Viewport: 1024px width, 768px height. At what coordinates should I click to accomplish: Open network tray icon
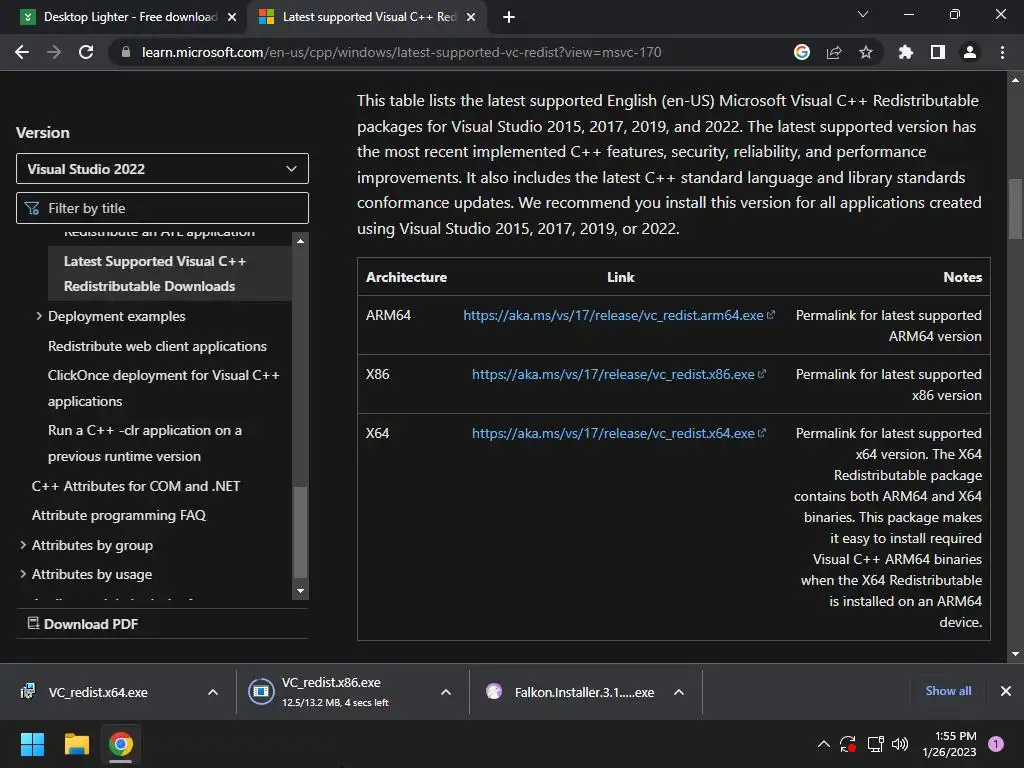[x=875, y=744]
